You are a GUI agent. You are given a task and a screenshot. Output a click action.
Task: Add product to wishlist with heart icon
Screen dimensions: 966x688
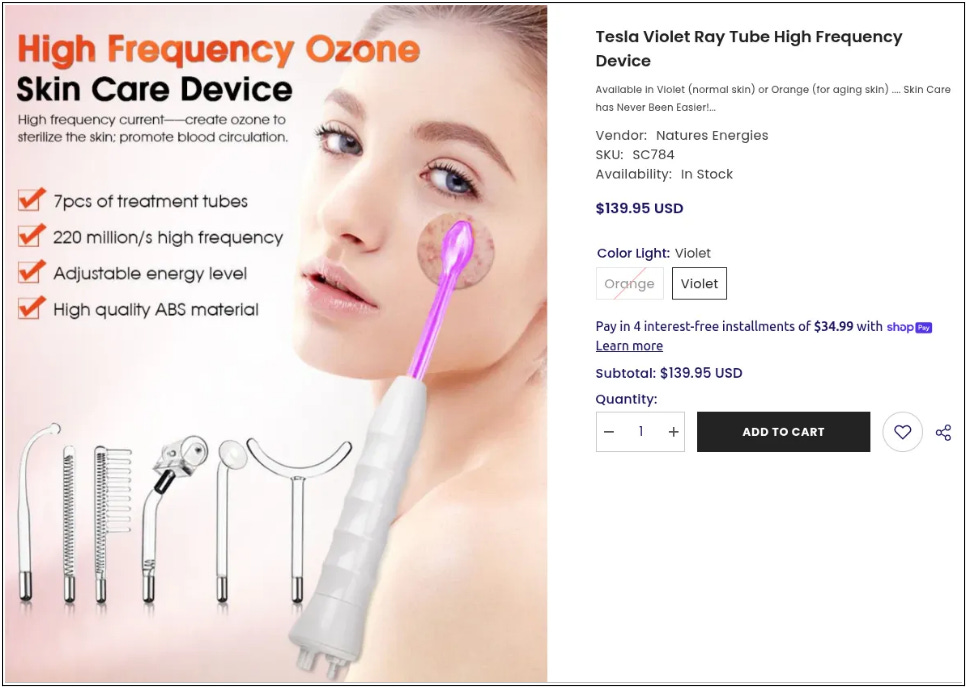click(x=902, y=432)
